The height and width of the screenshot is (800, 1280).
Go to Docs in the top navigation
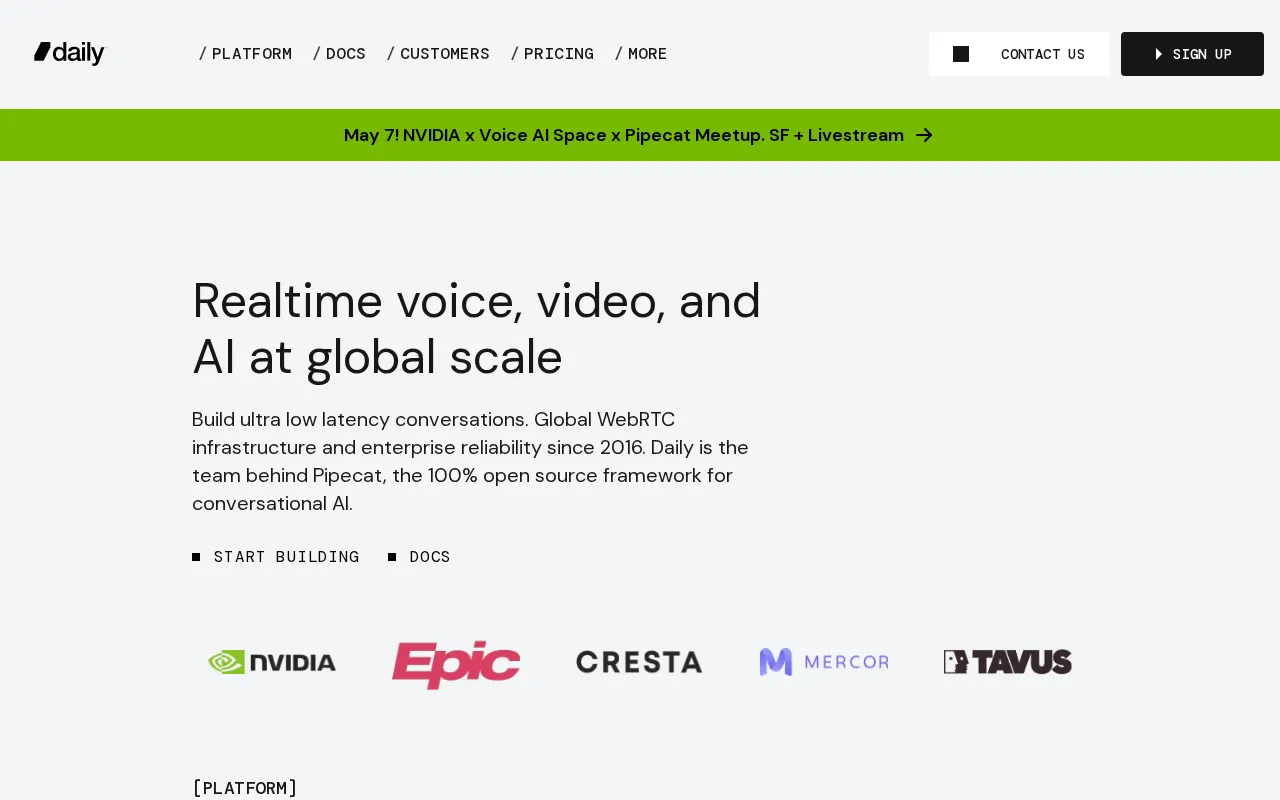[x=339, y=54]
